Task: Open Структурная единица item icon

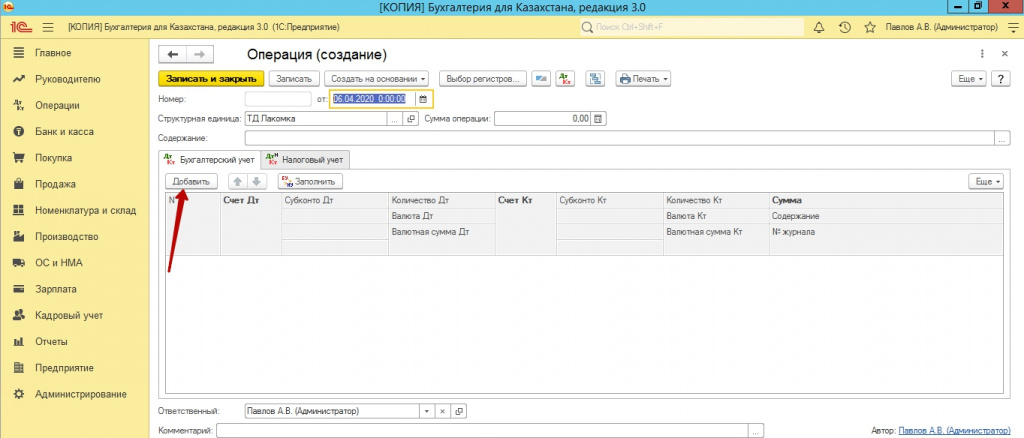Action: coord(411,119)
